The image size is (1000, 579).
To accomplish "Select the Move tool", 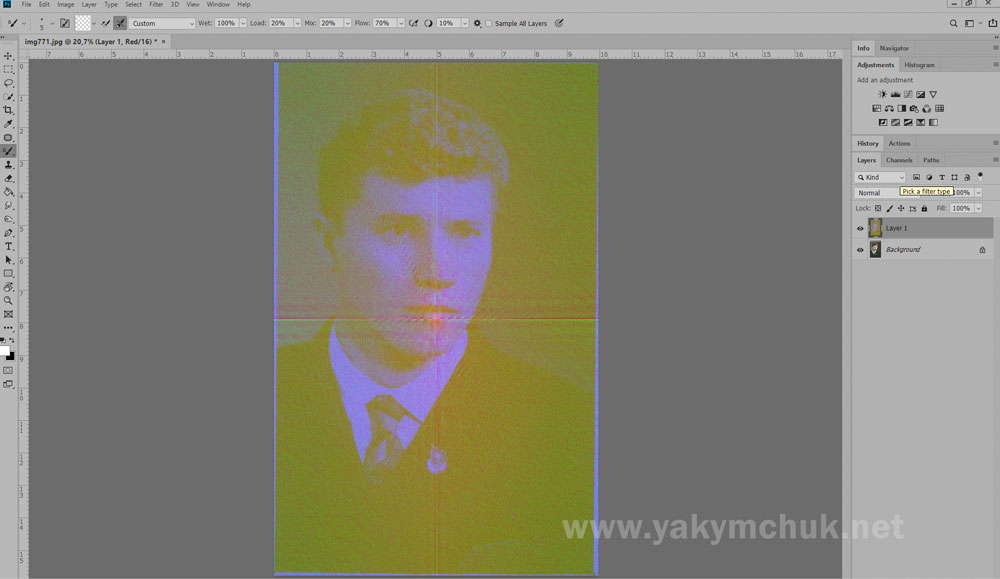I will 8,56.
